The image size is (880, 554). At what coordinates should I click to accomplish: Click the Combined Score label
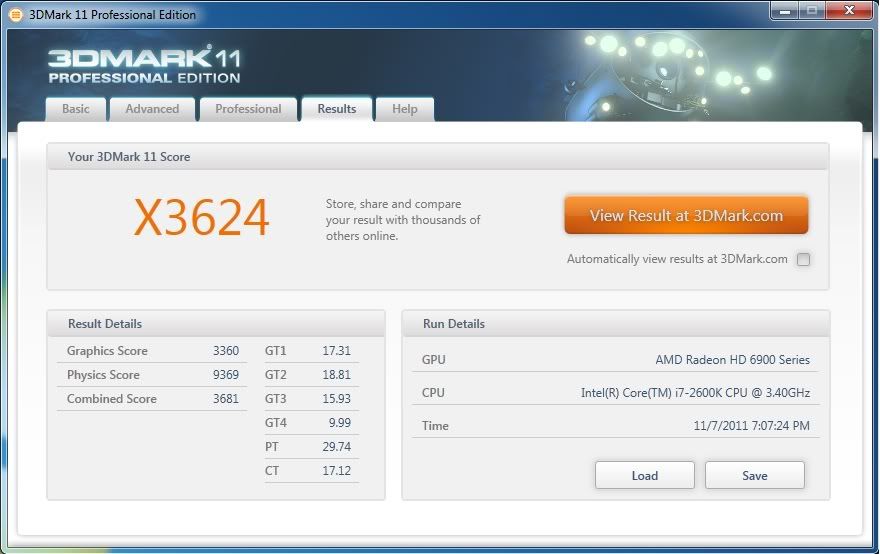click(x=112, y=399)
